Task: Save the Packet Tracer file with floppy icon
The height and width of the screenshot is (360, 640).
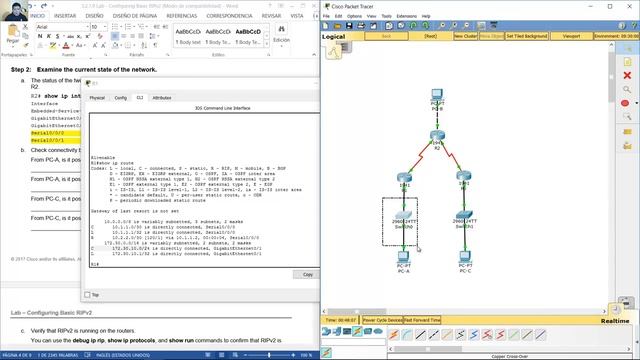Action: [349, 26]
